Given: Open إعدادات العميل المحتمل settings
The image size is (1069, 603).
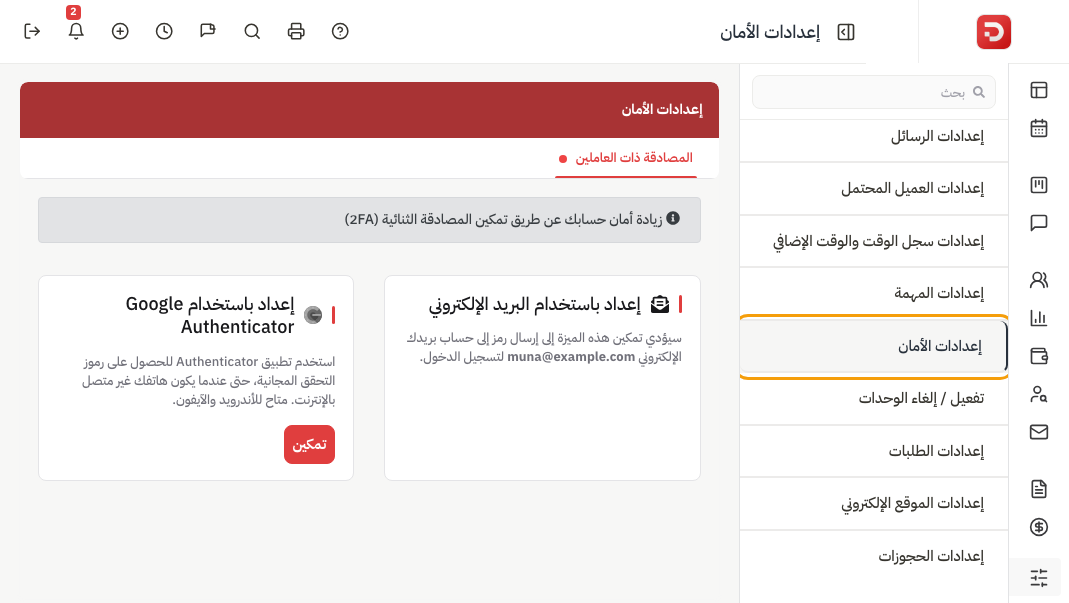Looking at the screenshot, I should pos(873,188).
